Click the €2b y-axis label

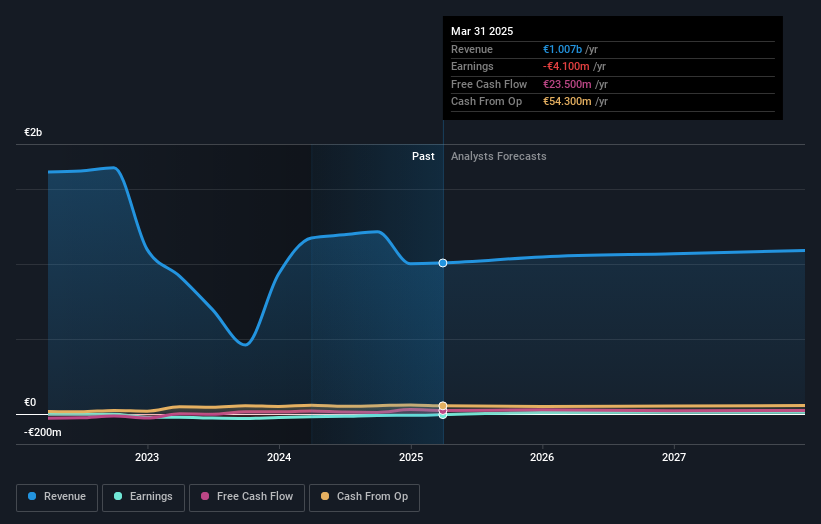[x=33, y=132]
